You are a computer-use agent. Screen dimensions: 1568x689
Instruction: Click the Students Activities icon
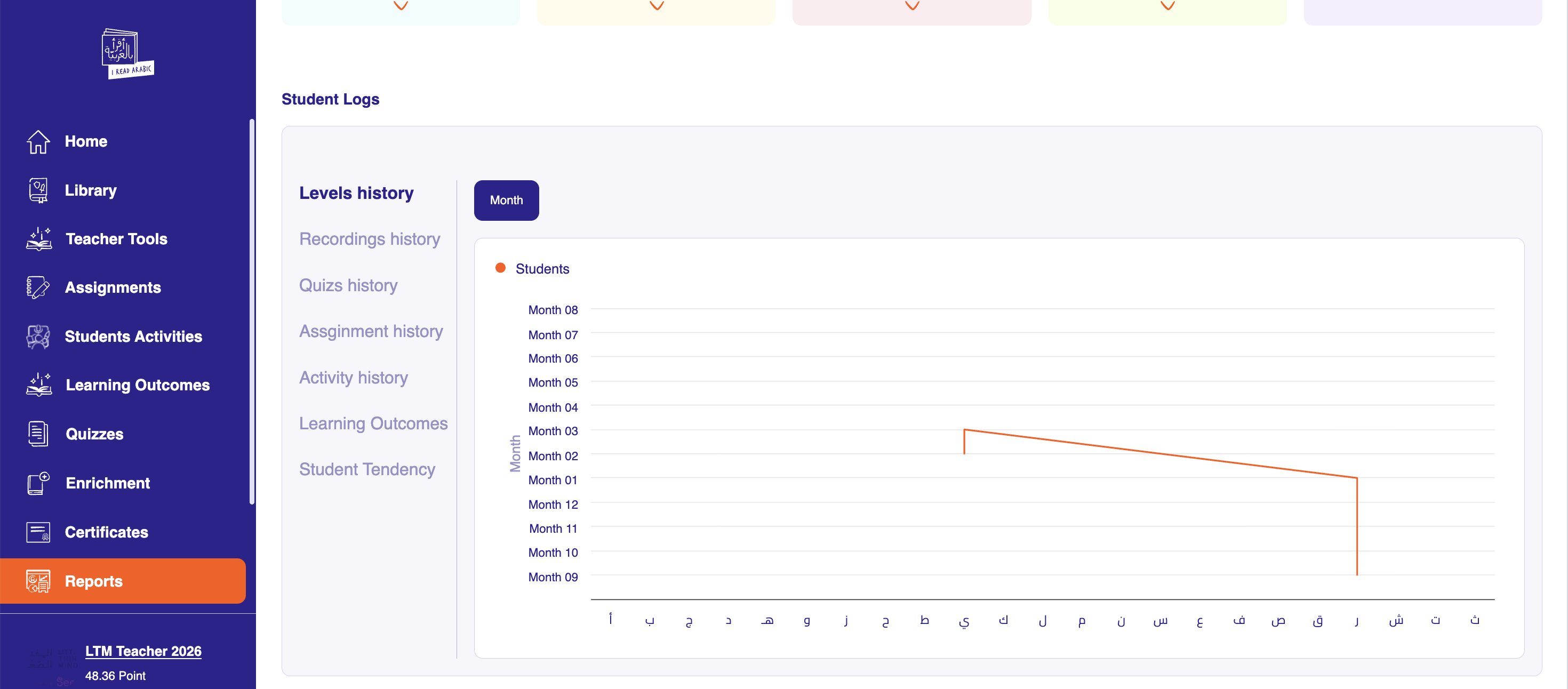point(38,336)
